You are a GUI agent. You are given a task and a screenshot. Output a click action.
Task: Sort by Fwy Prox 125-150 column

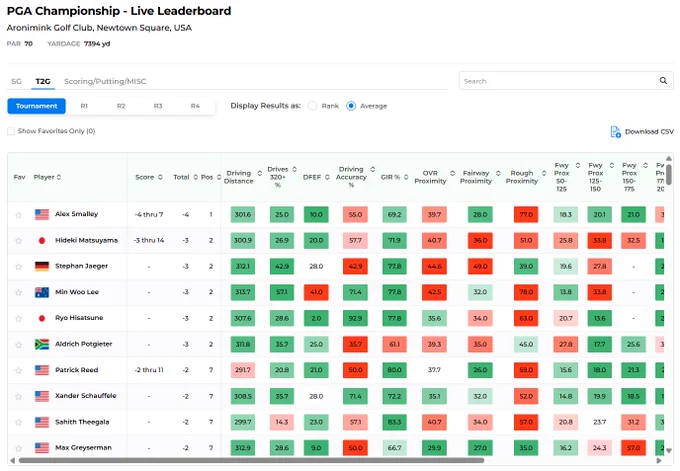[611, 165]
